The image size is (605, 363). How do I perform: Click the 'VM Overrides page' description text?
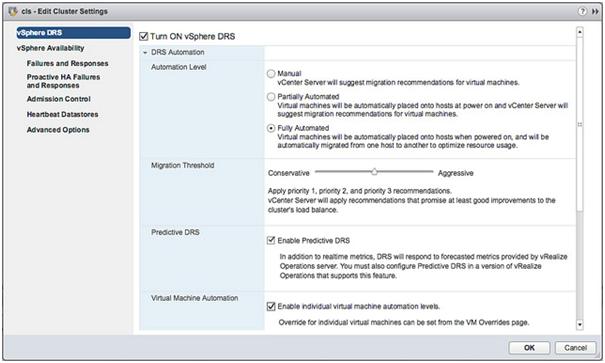(x=404, y=322)
